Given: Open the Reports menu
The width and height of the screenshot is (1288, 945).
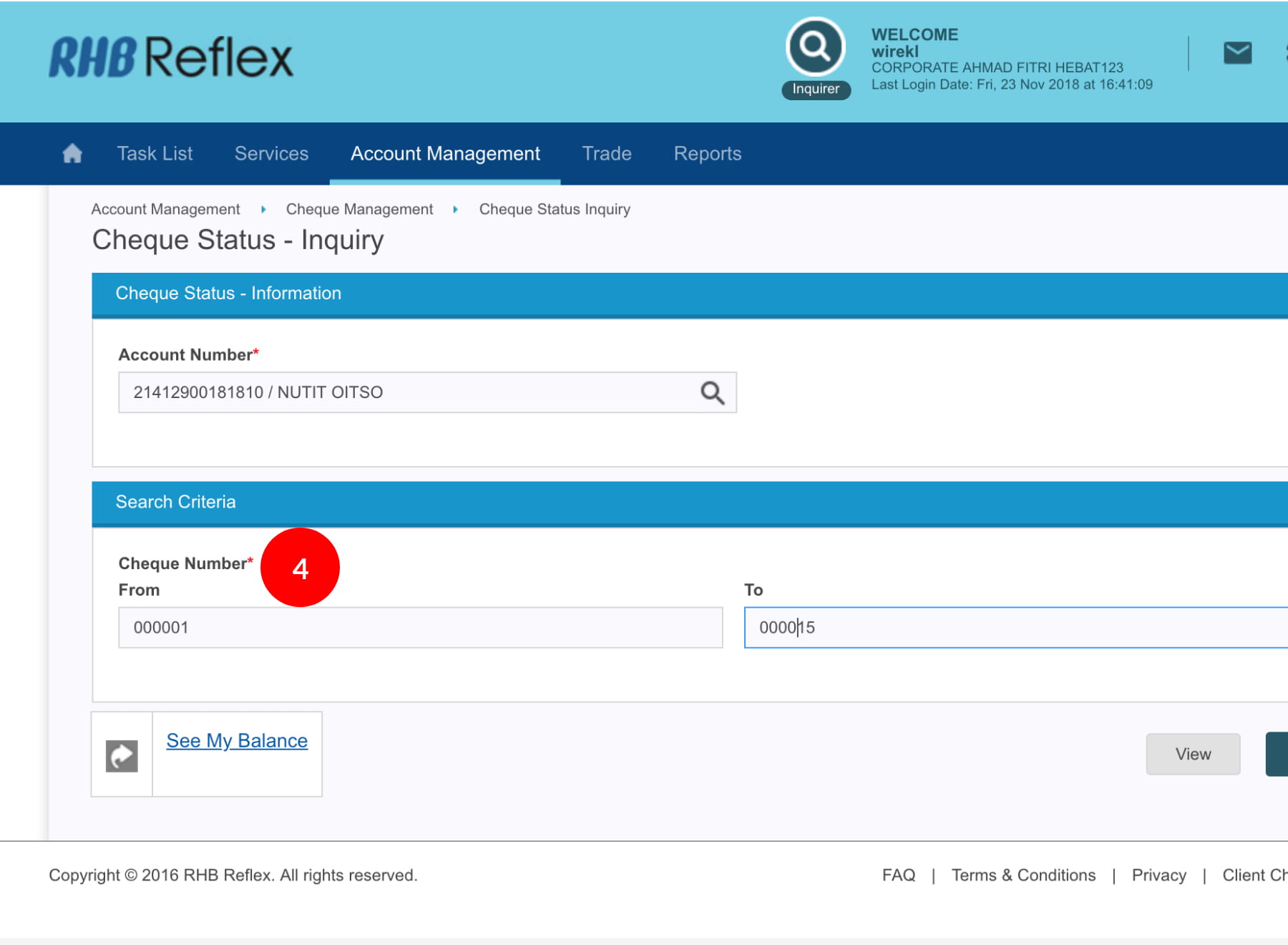Looking at the screenshot, I should tap(707, 153).
